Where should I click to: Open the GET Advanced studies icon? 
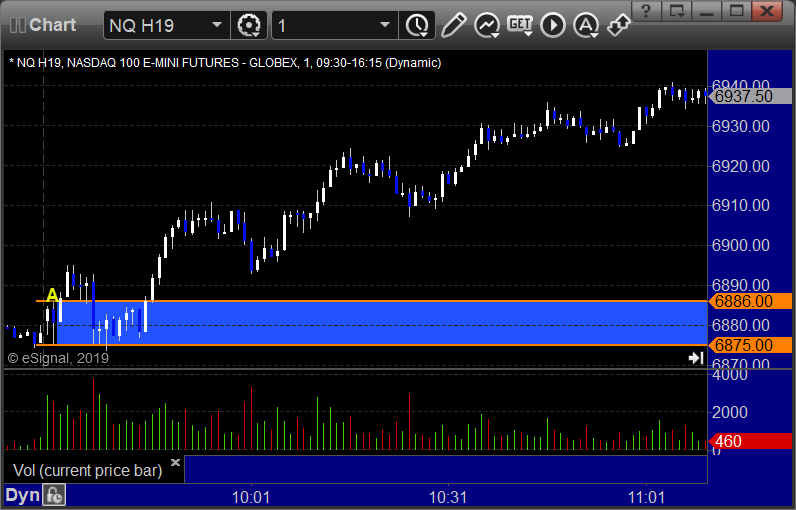click(520, 25)
